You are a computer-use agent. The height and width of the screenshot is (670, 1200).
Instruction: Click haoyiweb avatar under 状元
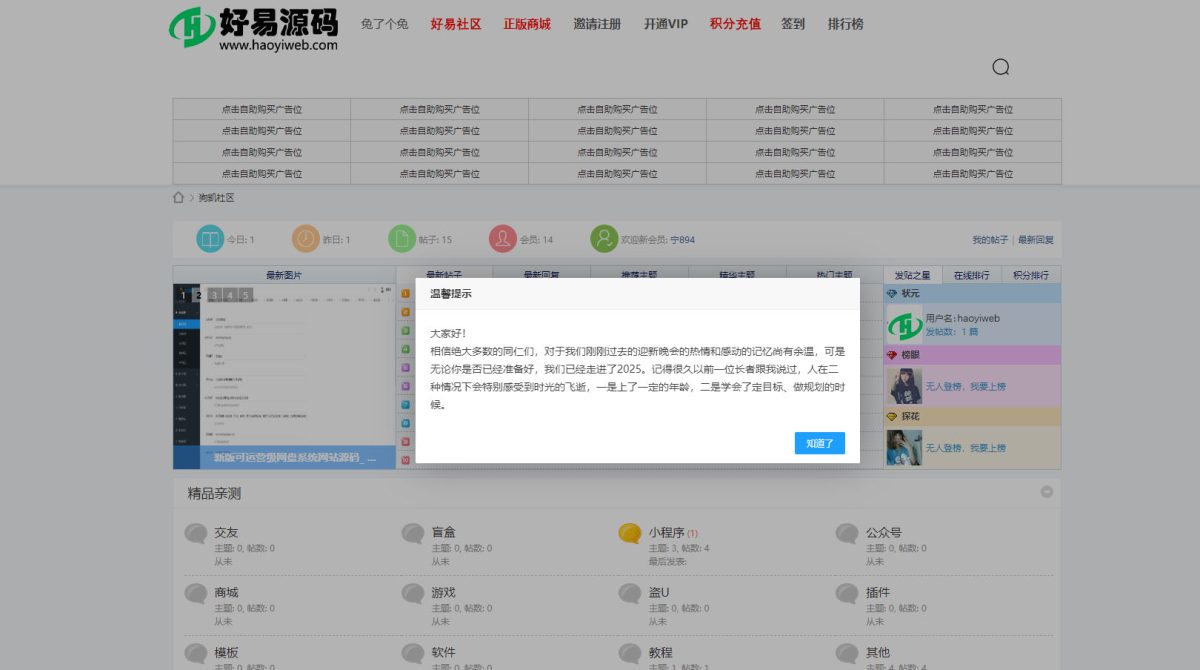pos(905,325)
